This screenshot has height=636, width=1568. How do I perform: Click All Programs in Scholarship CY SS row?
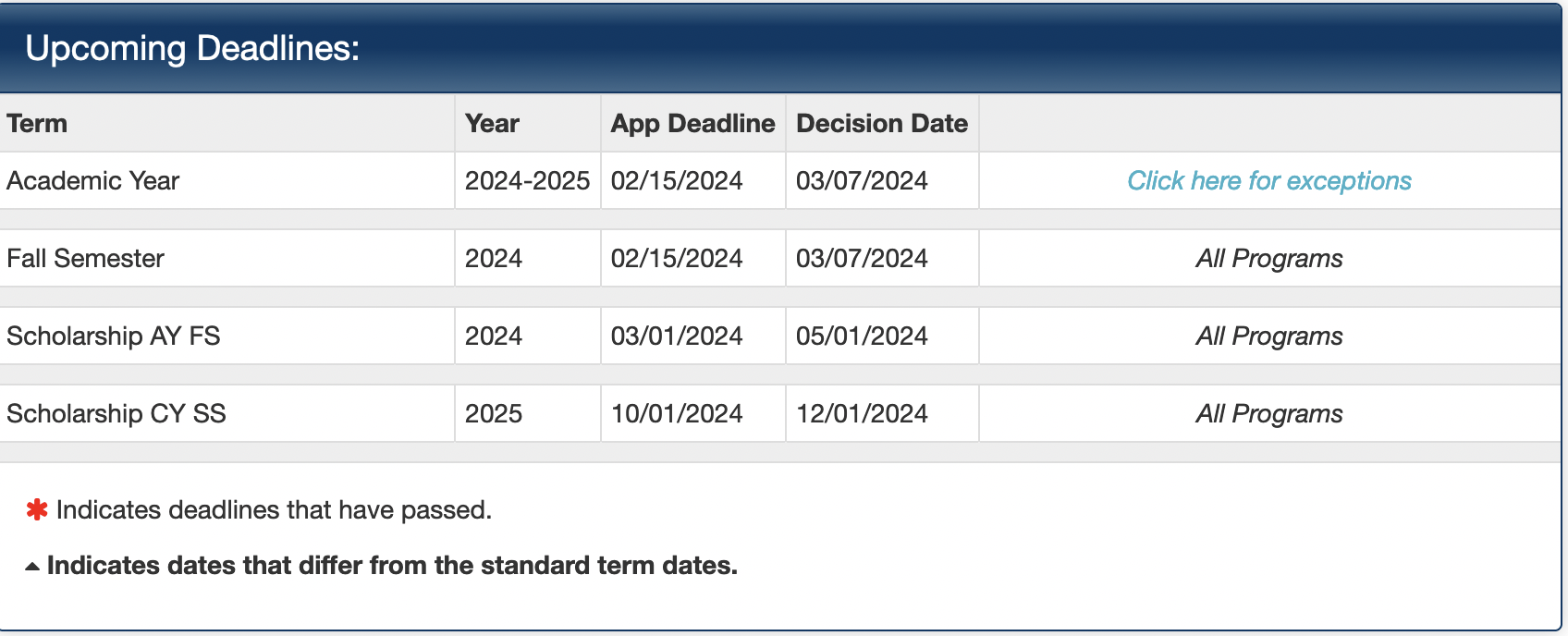[x=1268, y=414]
